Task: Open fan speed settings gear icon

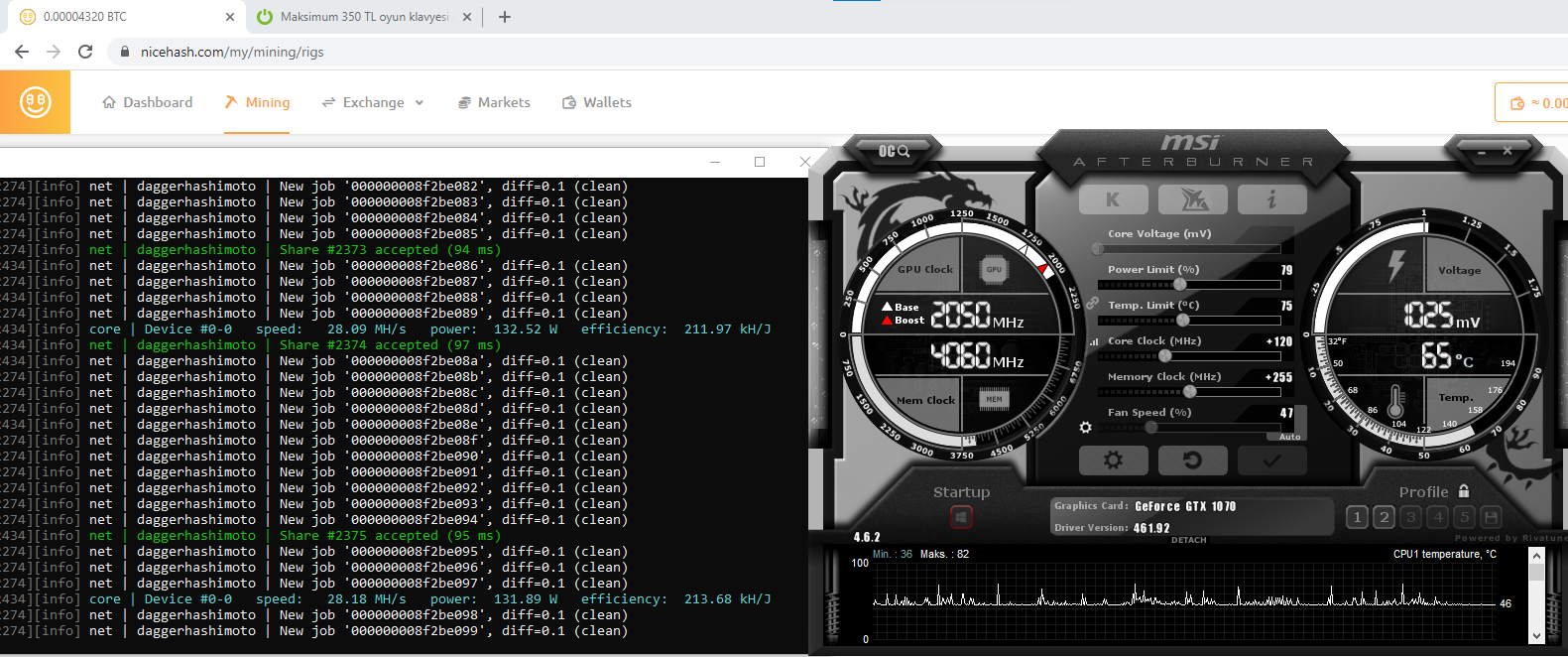Action: (x=1085, y=428)
